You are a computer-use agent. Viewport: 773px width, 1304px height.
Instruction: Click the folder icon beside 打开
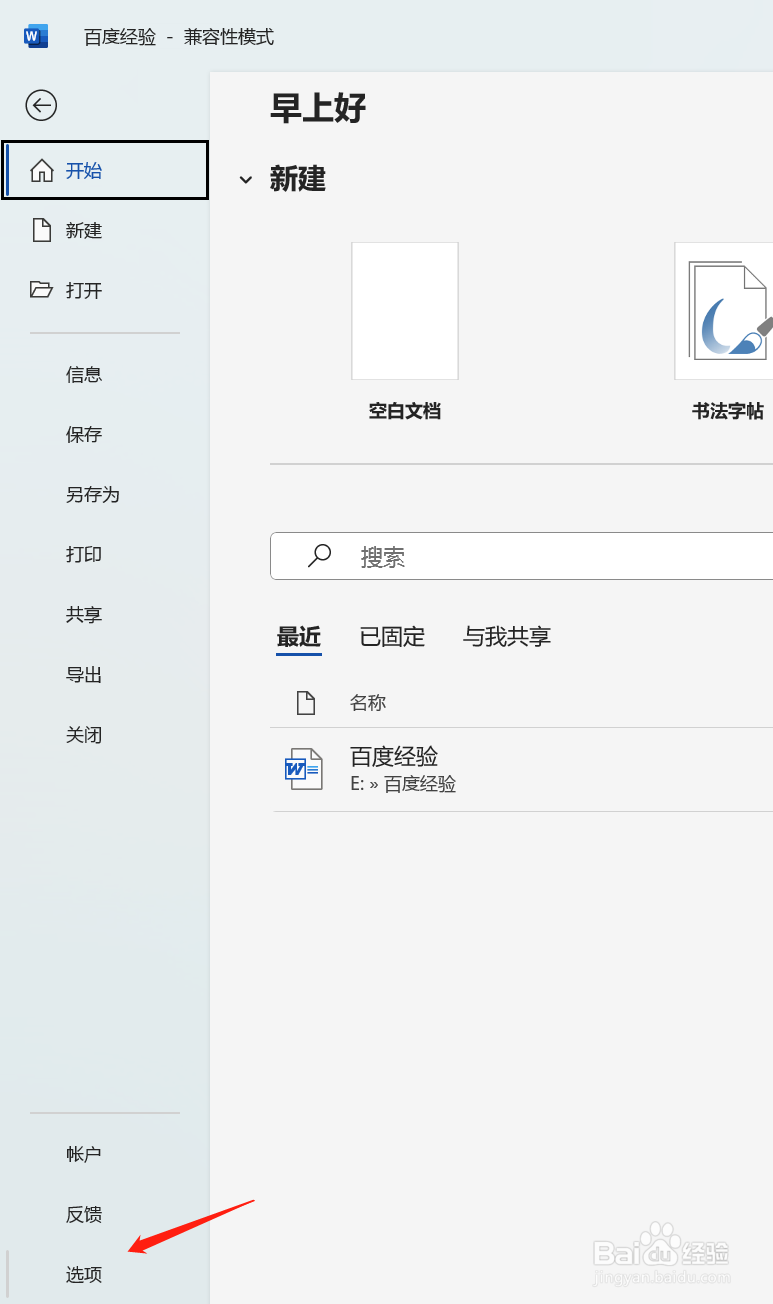click(41, 290)
